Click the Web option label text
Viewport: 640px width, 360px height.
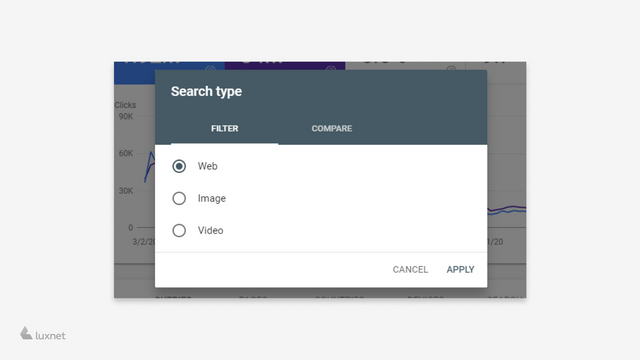tap(207, 166)
